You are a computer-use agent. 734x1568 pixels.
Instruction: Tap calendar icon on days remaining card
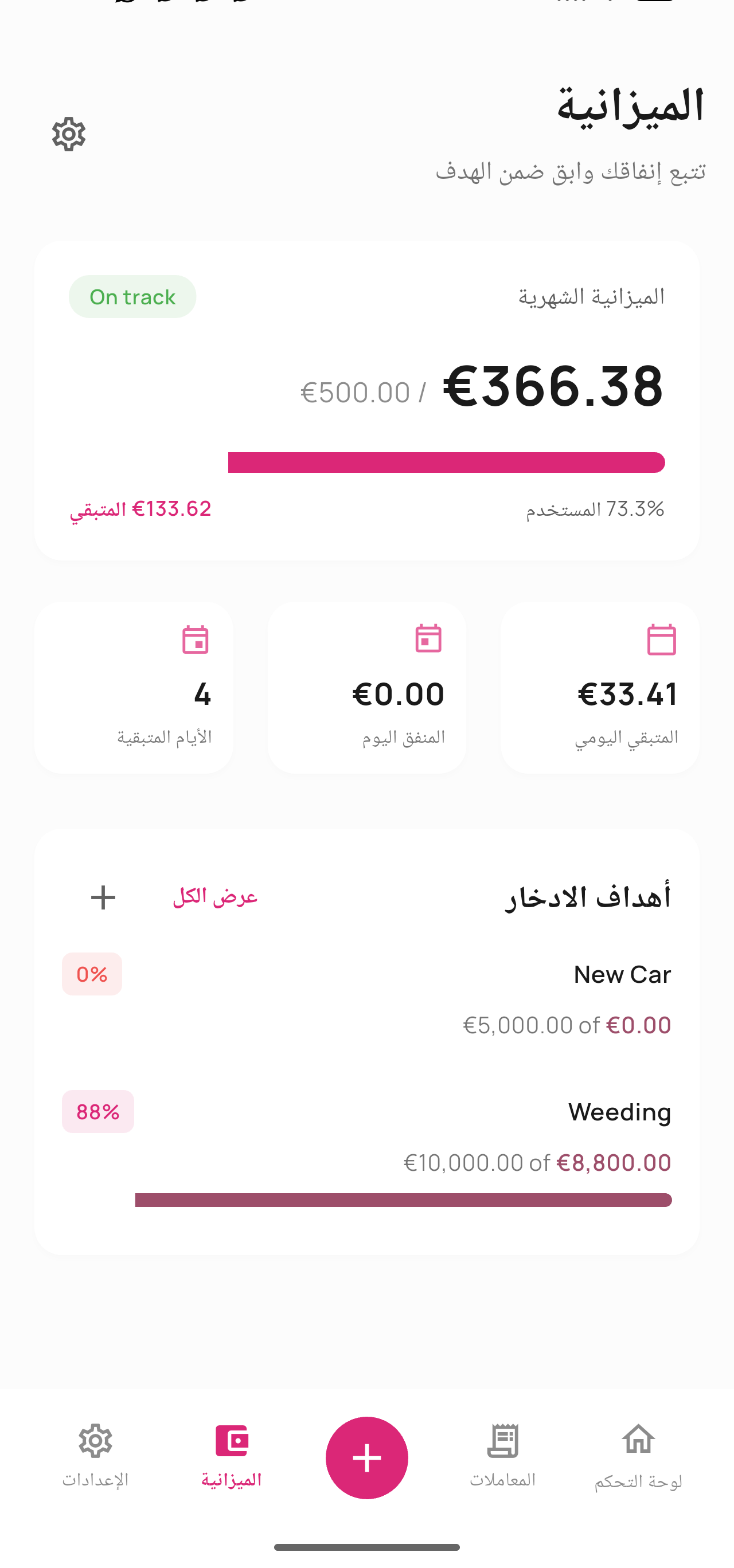tap(195, 640)
